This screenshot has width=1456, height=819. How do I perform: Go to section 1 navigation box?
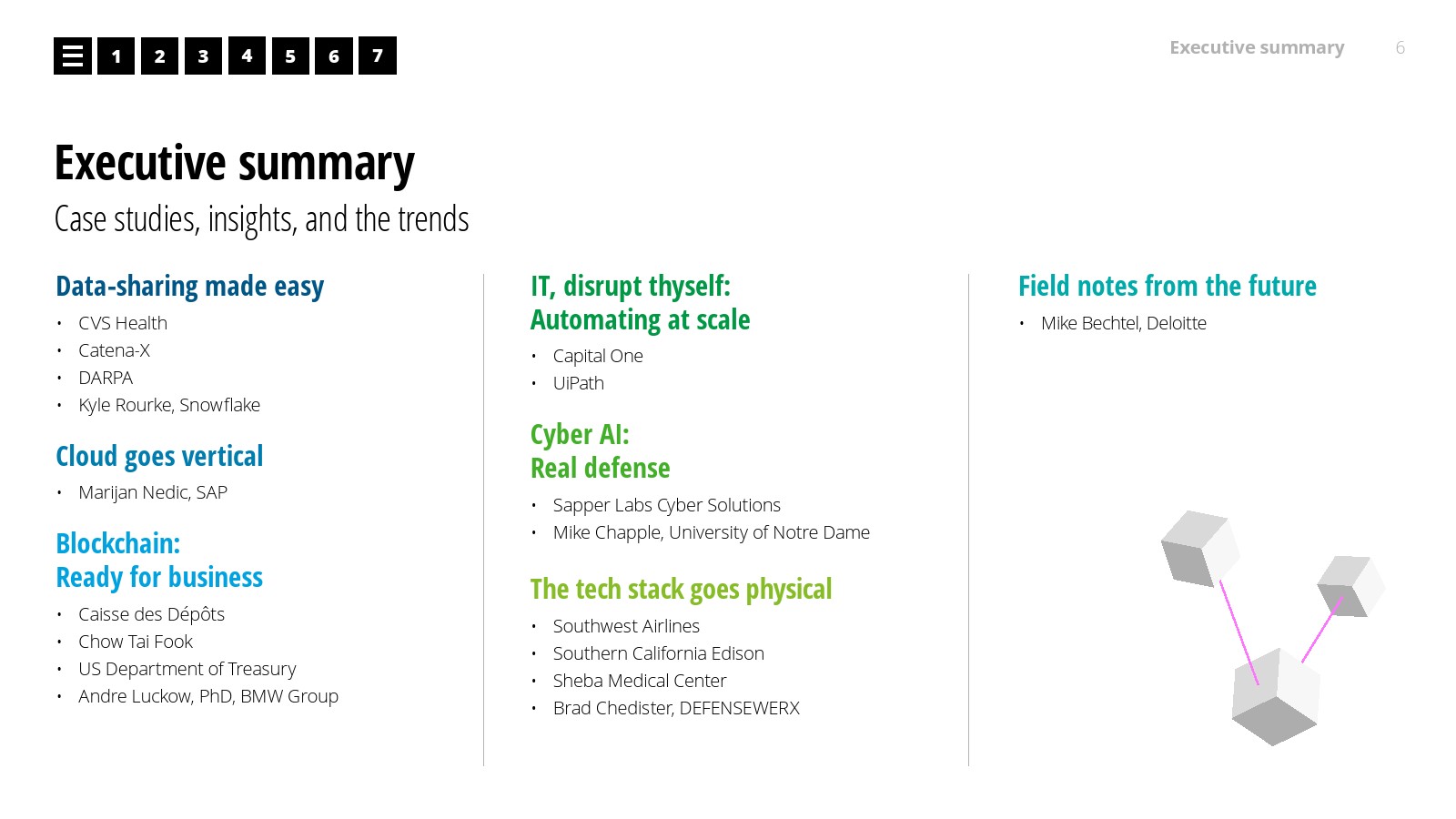pyautogui.click(x=116, y=56)
